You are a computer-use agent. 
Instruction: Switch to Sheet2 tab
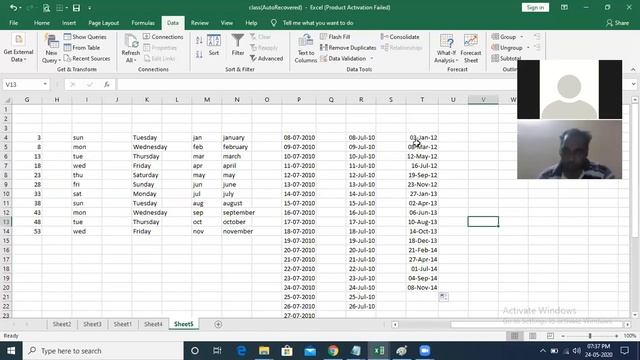coord(62,324)
